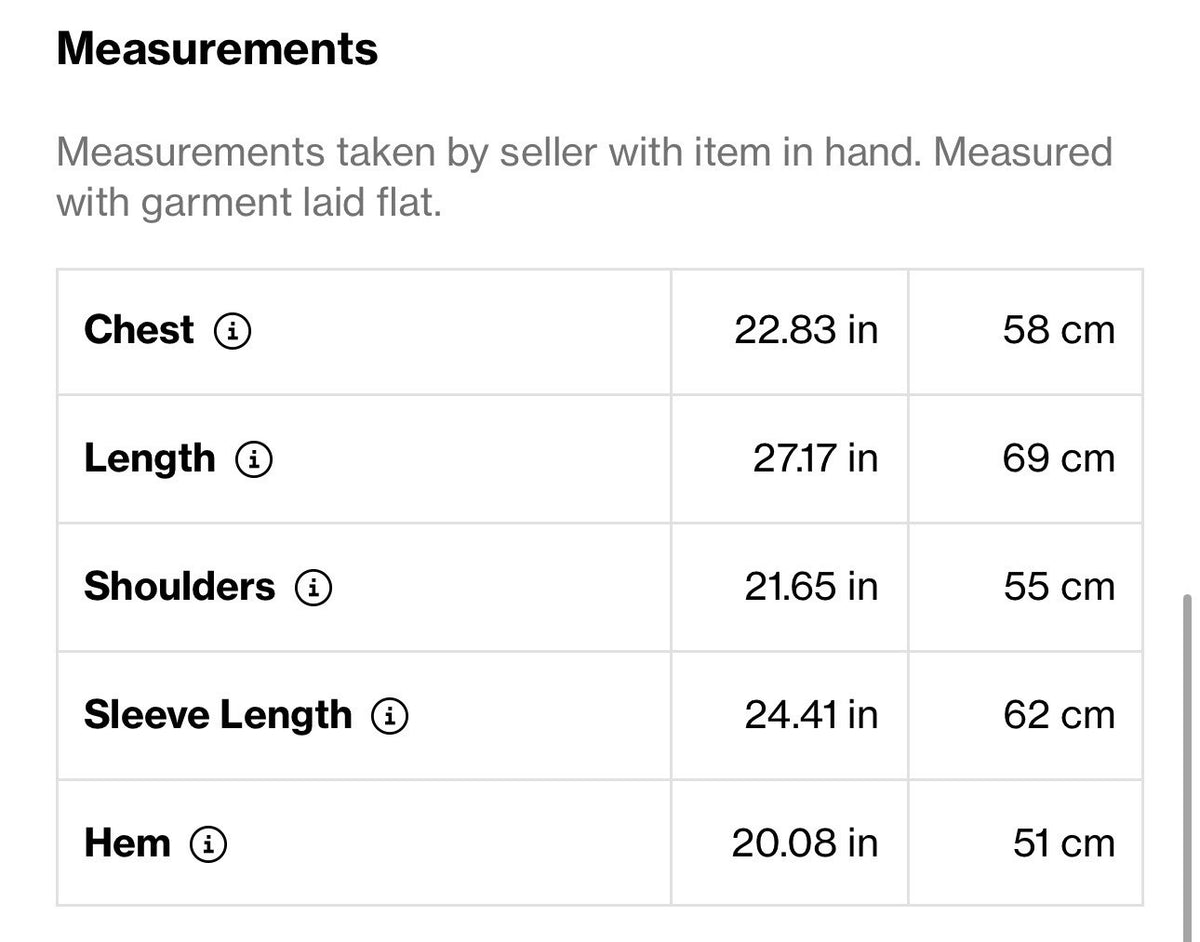Screen dimensions: 1200x942
Task: Click the Sleeve Length row label
Action: pyautogui.click(x=218, y=715)
